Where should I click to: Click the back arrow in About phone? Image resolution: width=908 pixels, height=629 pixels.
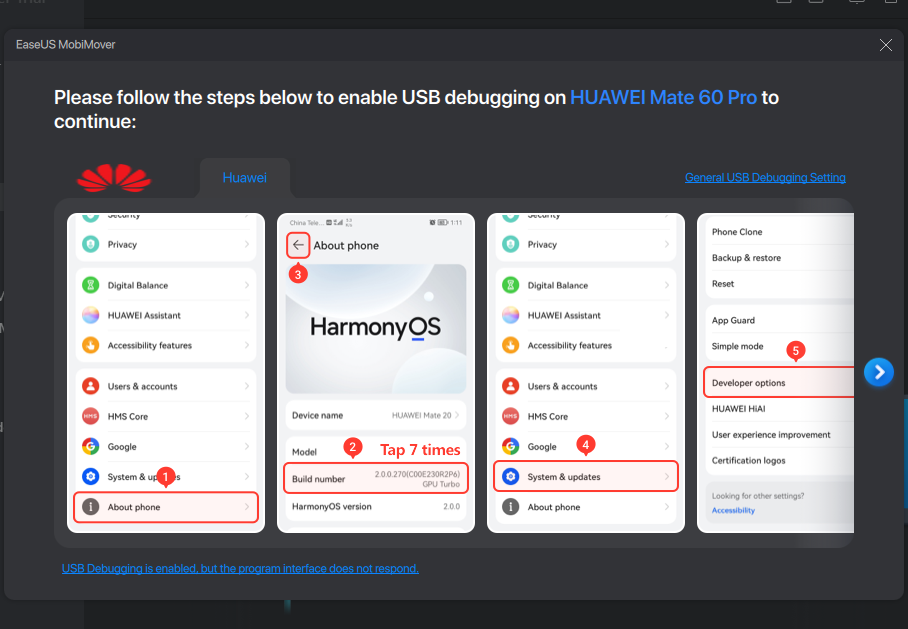[298, 245]
